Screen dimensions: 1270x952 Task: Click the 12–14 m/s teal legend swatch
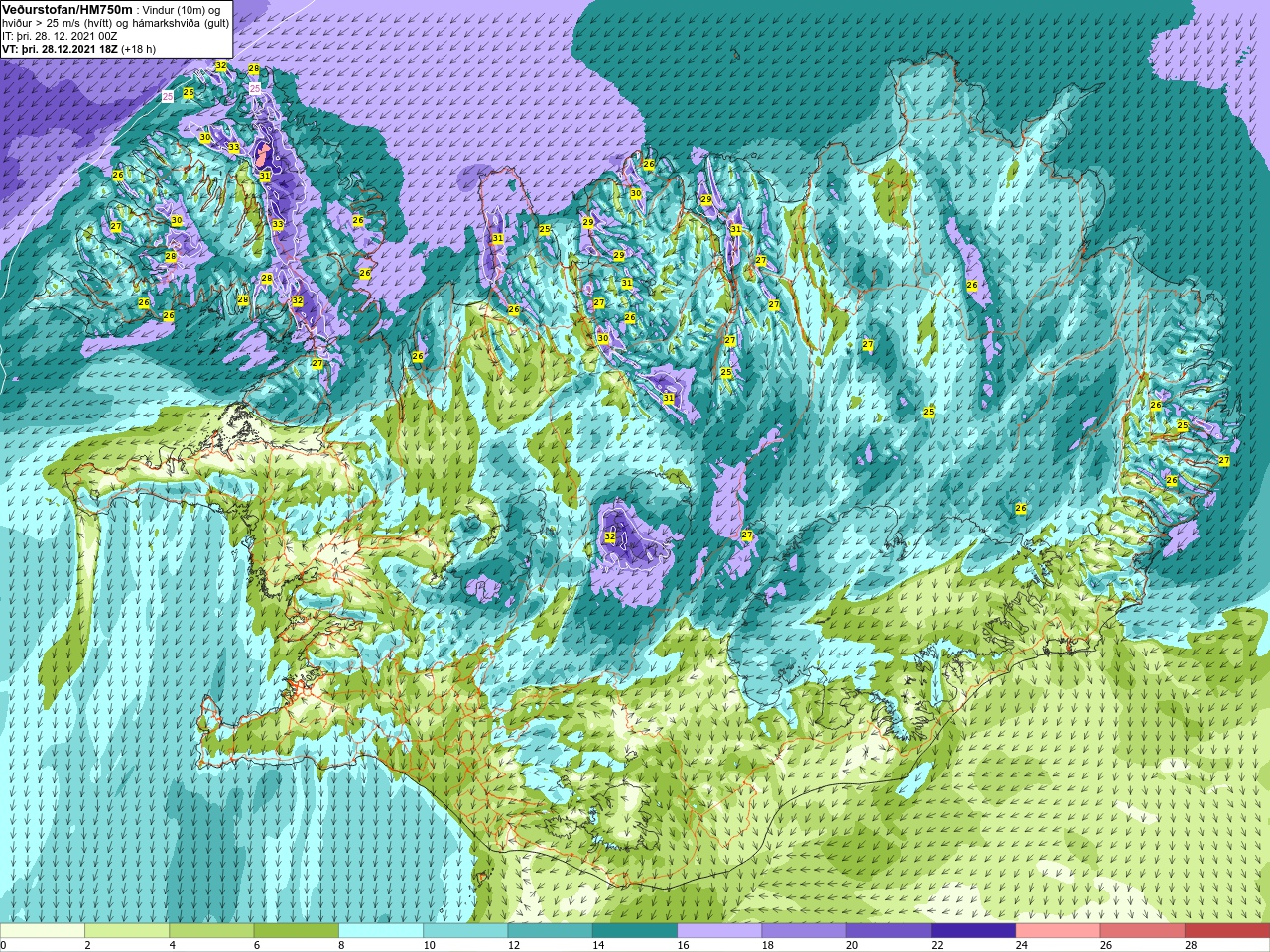click(x=550, y=931)
